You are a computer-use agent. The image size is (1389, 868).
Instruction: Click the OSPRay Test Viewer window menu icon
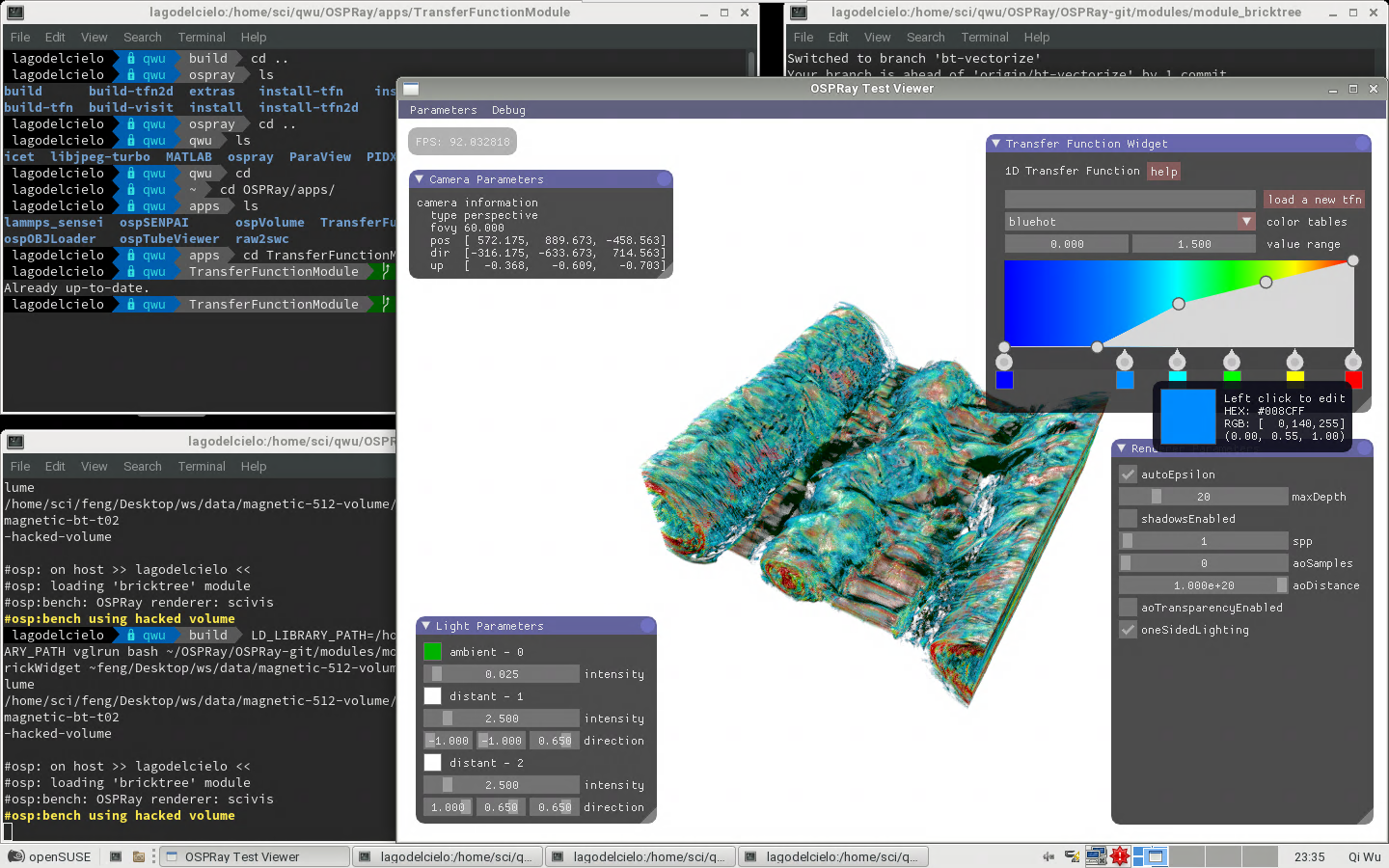point(411,89)
